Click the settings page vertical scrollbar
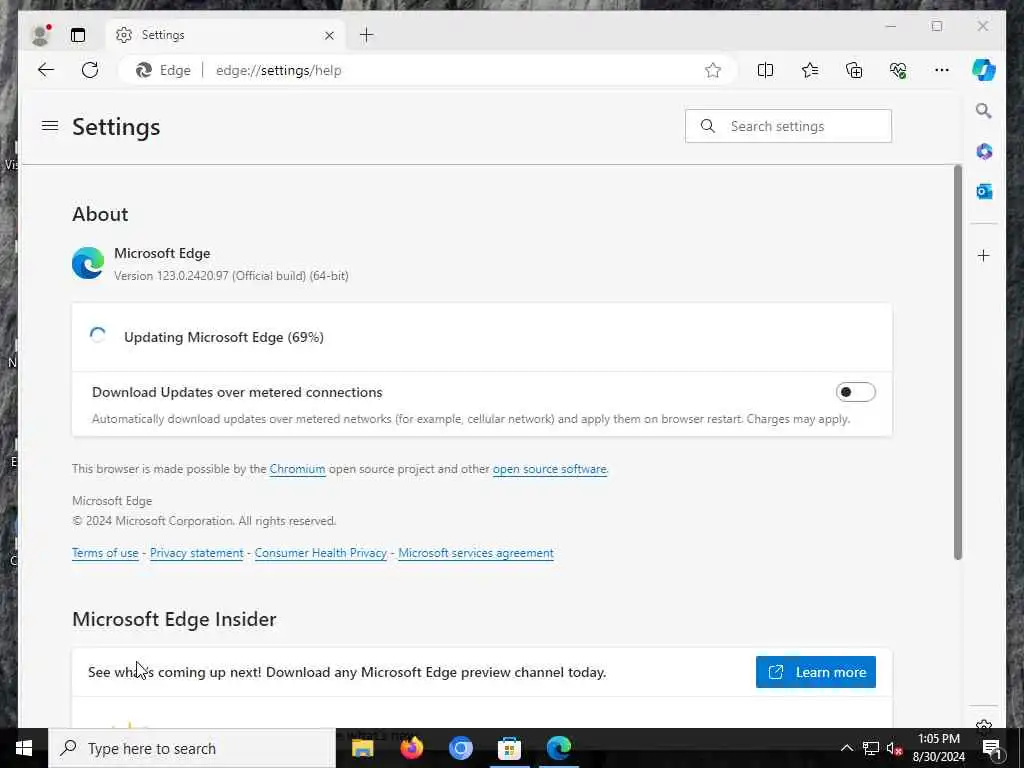 pos(957,362)
